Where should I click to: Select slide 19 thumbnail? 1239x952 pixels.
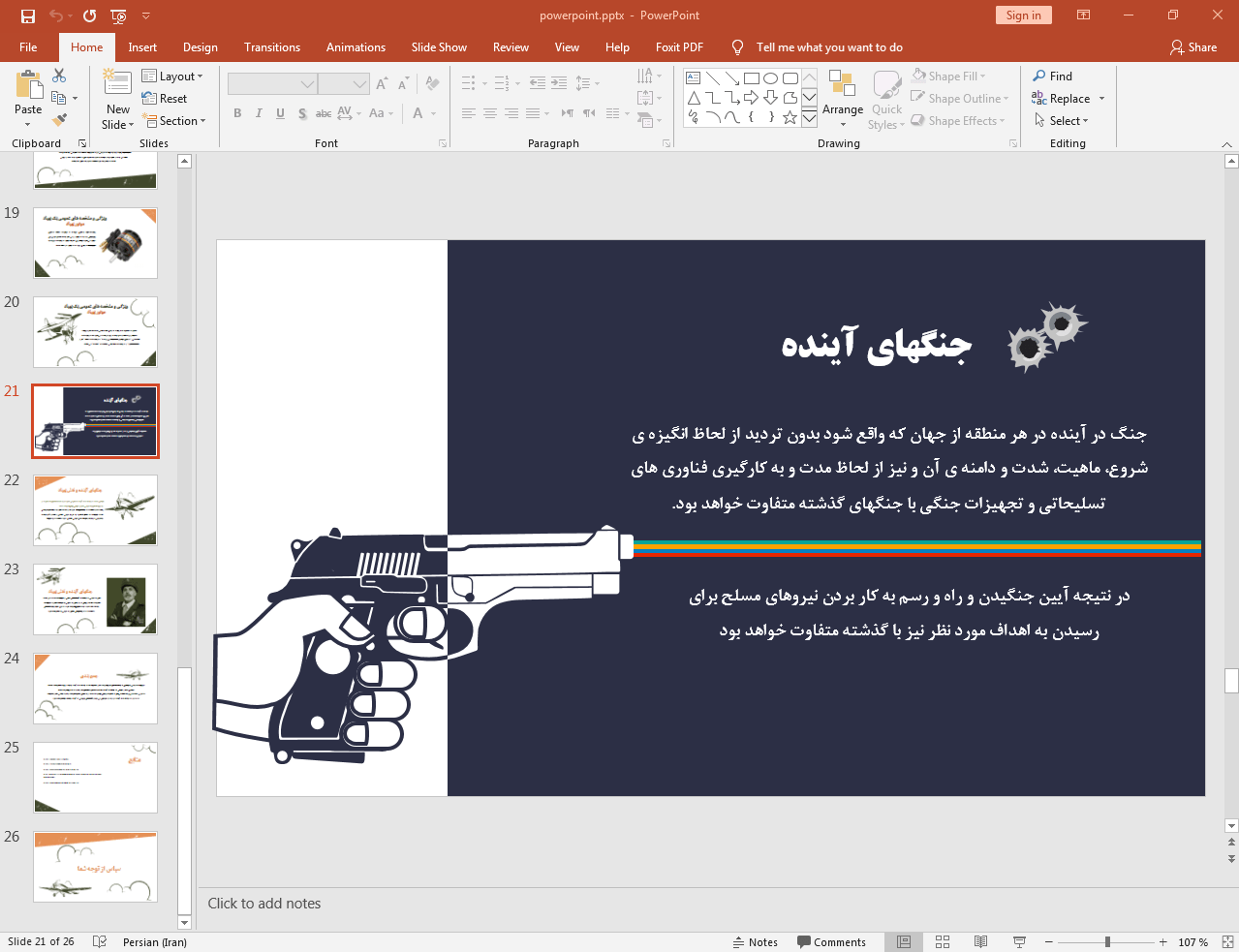pyautogui.click(x=95, y=243)
